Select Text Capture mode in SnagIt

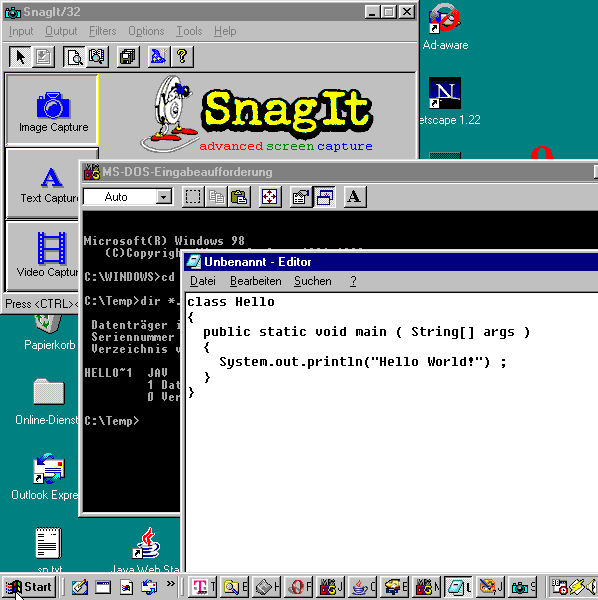click(x=43, y=184)
